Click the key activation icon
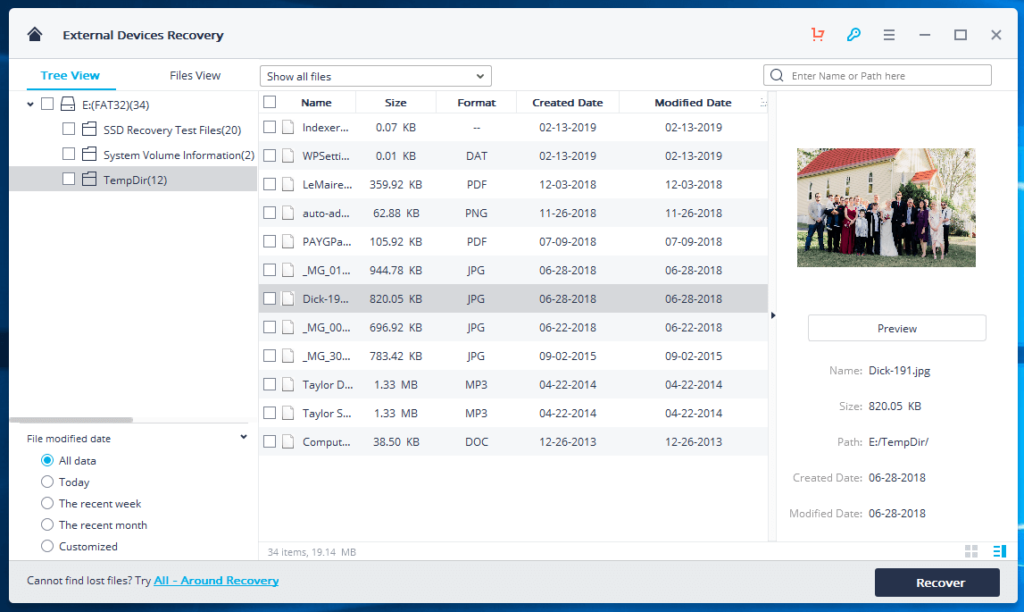The width and height of the screenshot is (1024, 612). [853, 34]
